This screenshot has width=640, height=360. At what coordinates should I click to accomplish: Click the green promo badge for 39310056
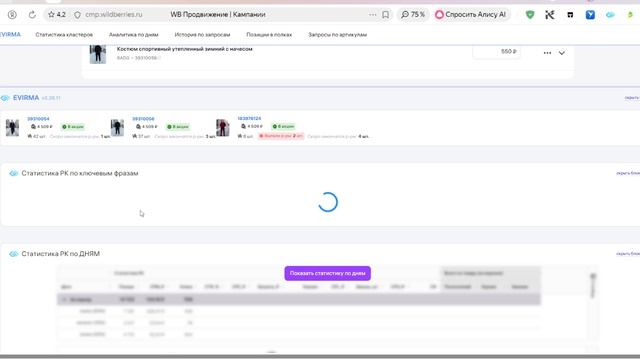(178, 127)
